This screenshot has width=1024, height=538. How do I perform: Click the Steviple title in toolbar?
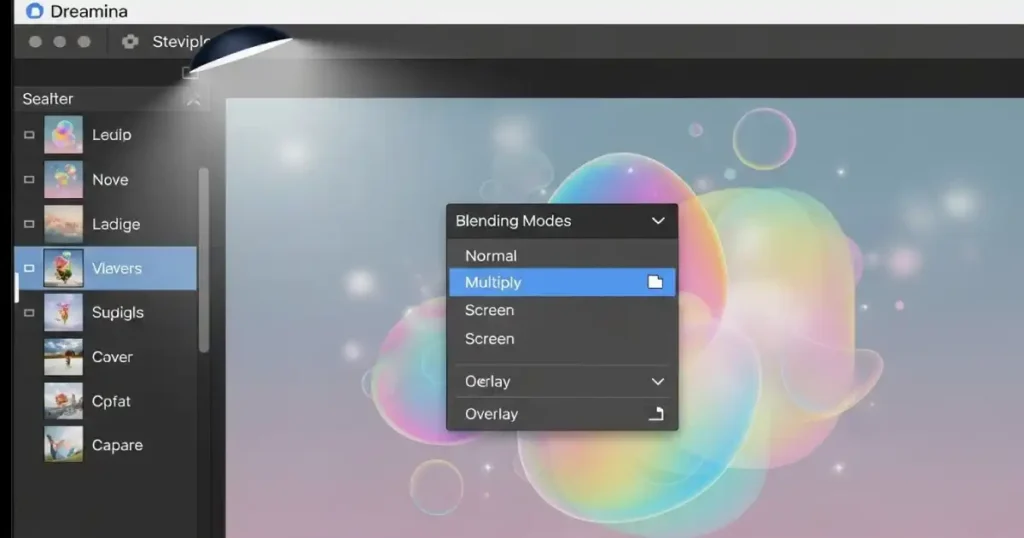(x=180, y=42)
